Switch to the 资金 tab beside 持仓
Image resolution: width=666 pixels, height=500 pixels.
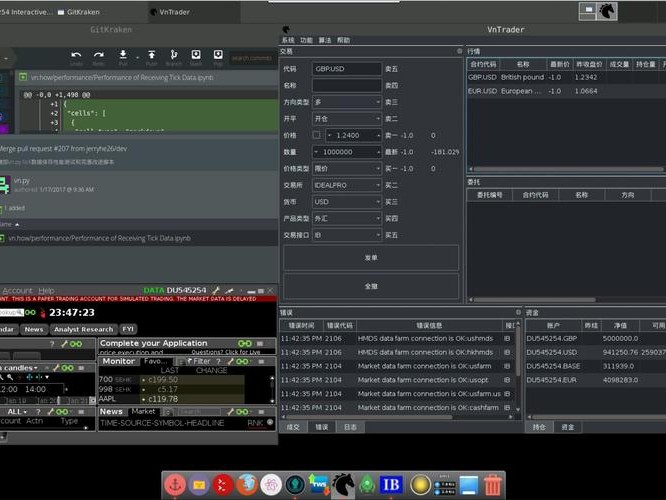[x=567, y=427]
